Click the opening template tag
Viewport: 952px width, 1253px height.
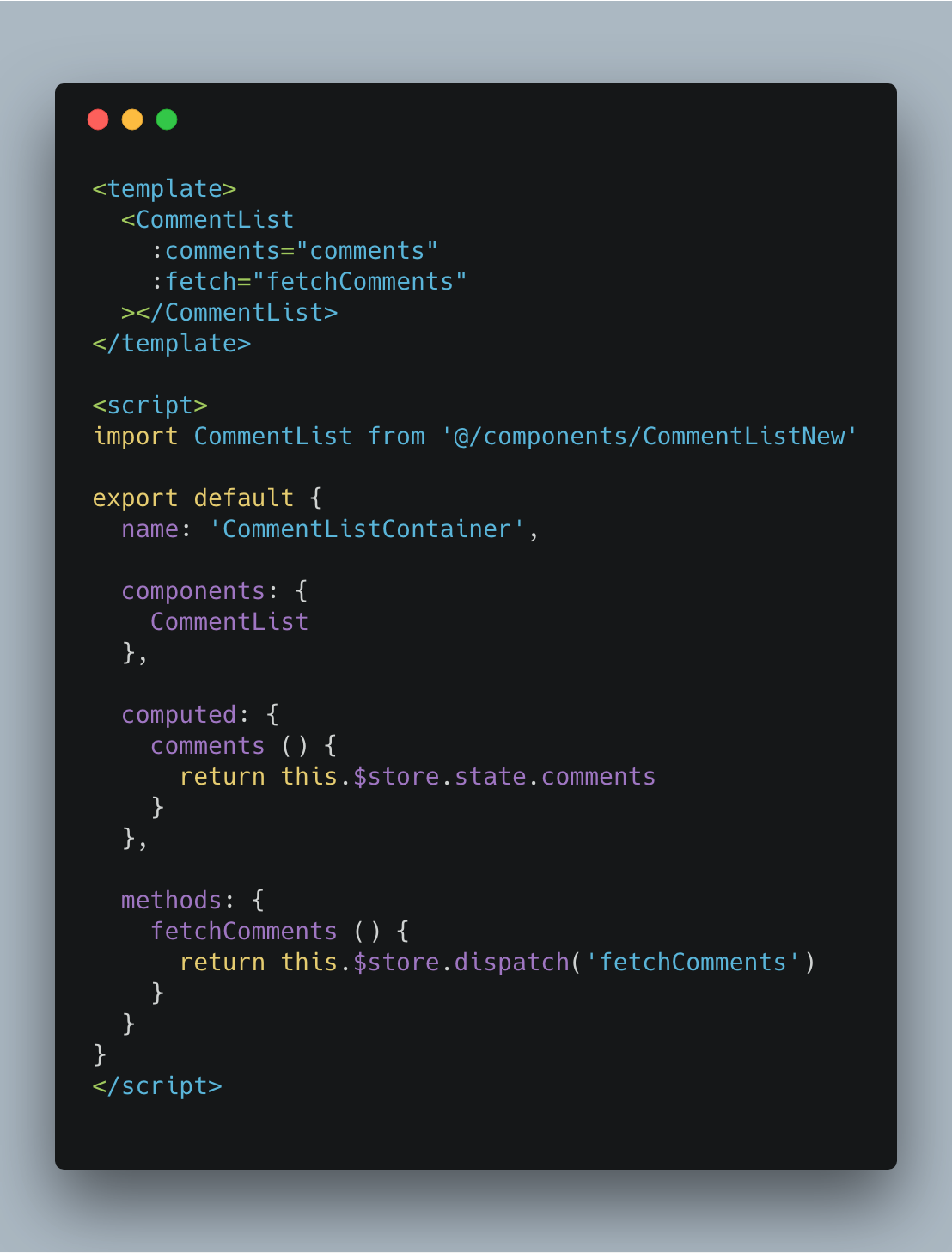[164, 189]
